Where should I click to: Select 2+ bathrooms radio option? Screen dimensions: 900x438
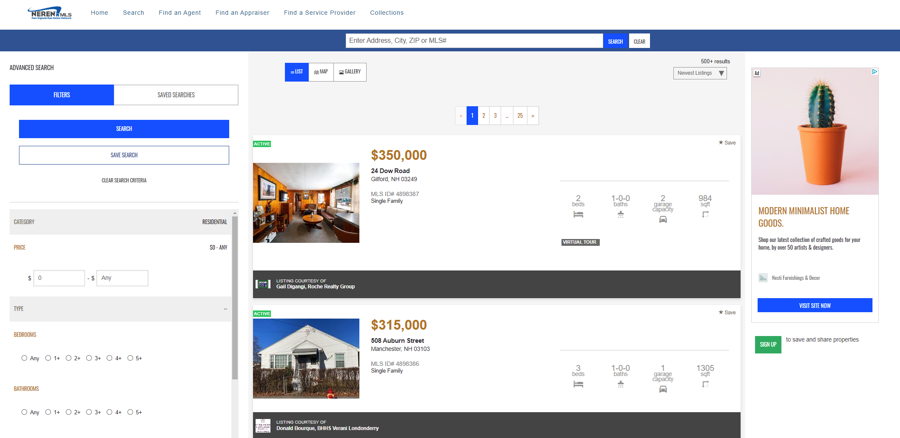tap(68, 412)
